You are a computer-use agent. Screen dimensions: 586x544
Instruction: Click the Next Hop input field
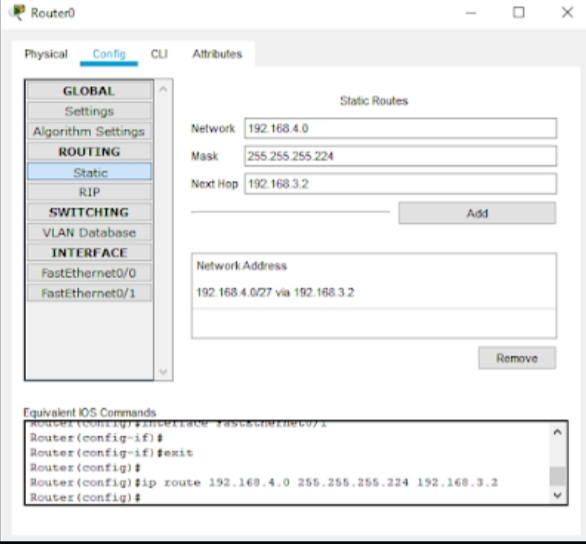click(401, 183)
